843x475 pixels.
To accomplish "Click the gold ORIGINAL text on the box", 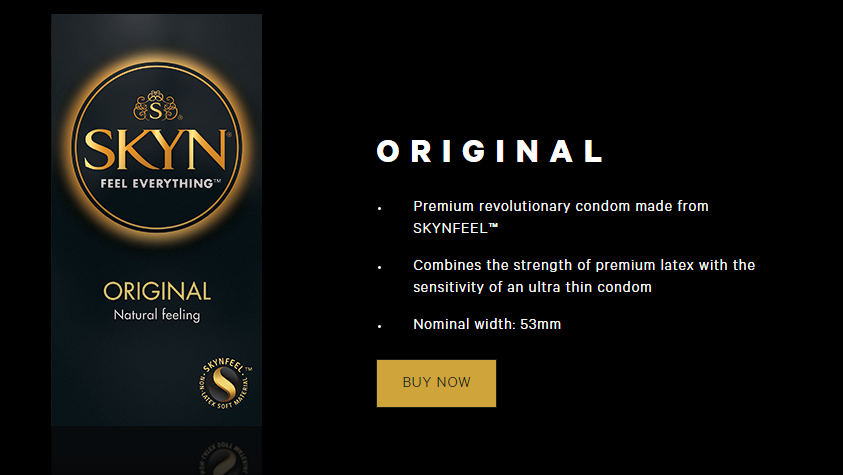I will tap(157, 292).
